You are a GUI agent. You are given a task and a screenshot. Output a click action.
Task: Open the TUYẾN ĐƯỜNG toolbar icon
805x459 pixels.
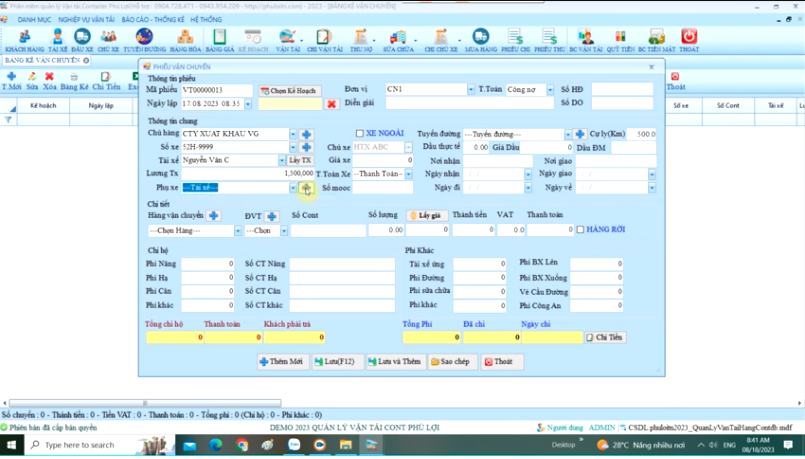144,41
